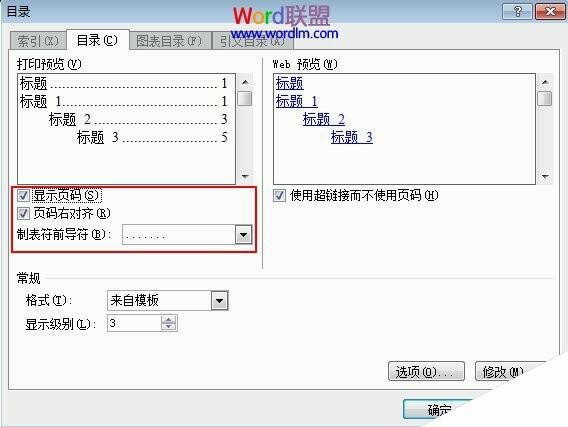The width and height of the screenshot is (568, 427).
Task: Expand the 格式 dropdown showing 来自模板
Action: pyautogui.click(x=220, y=300)
